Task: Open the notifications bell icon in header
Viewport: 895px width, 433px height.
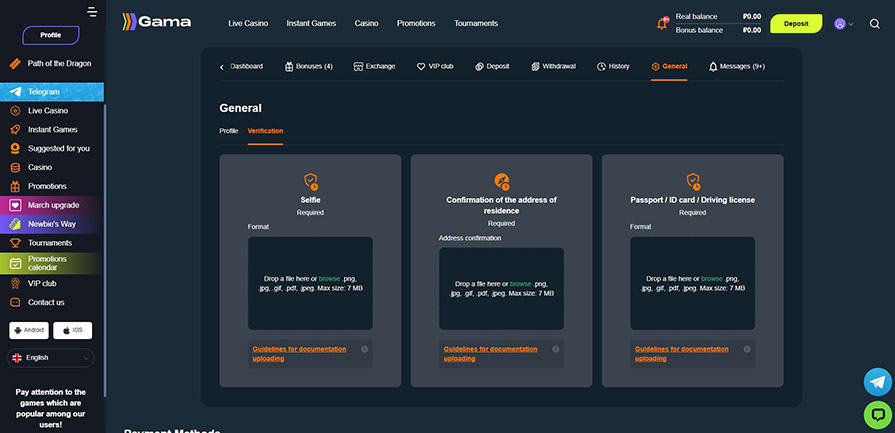Action: [662, 23]
